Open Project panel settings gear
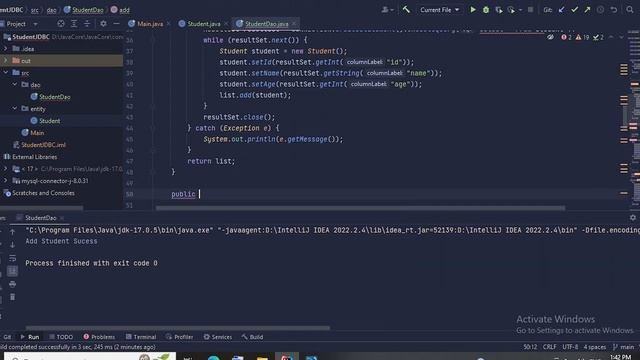Image resolution: width=640 pixels, height=360 pixels. 103,24
